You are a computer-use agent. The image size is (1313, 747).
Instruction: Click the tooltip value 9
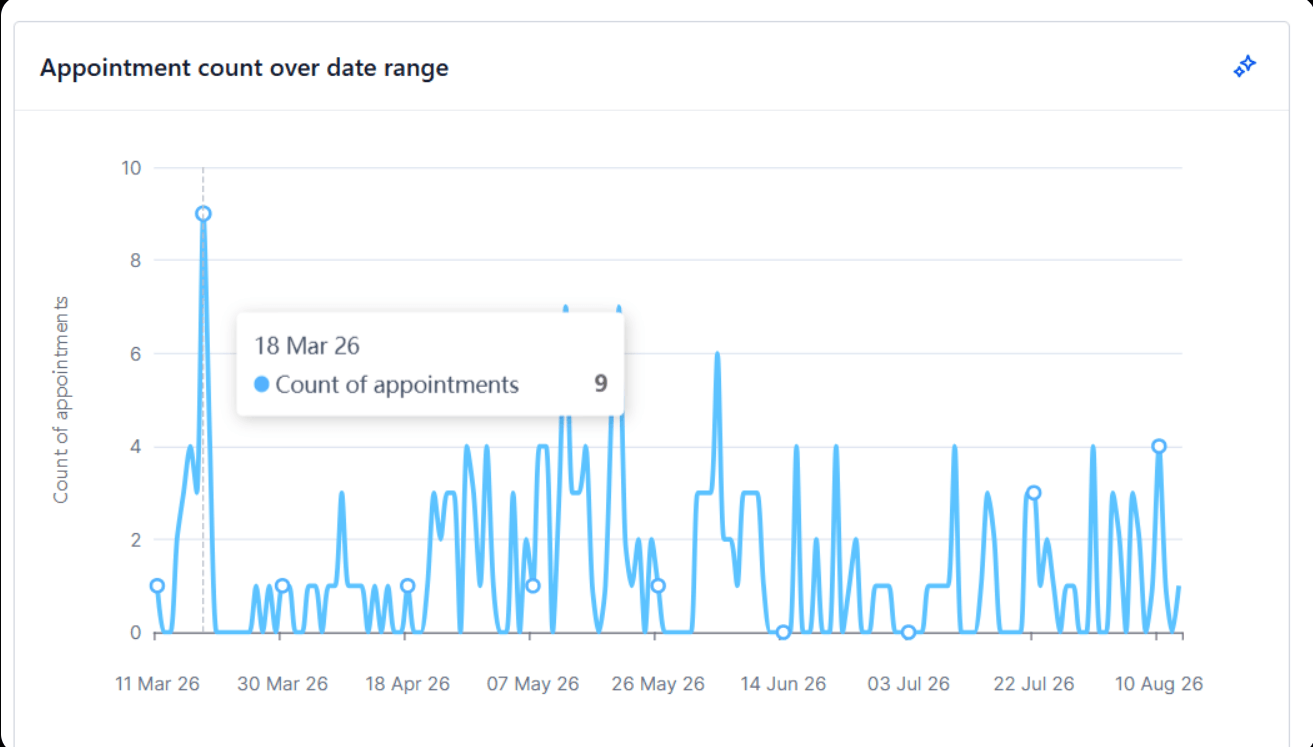[x=600, y=384]
